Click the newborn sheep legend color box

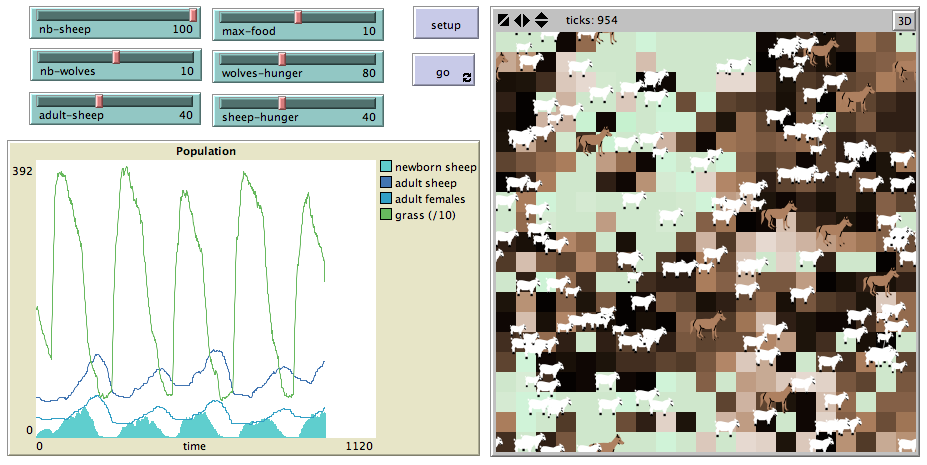point(385,167)
